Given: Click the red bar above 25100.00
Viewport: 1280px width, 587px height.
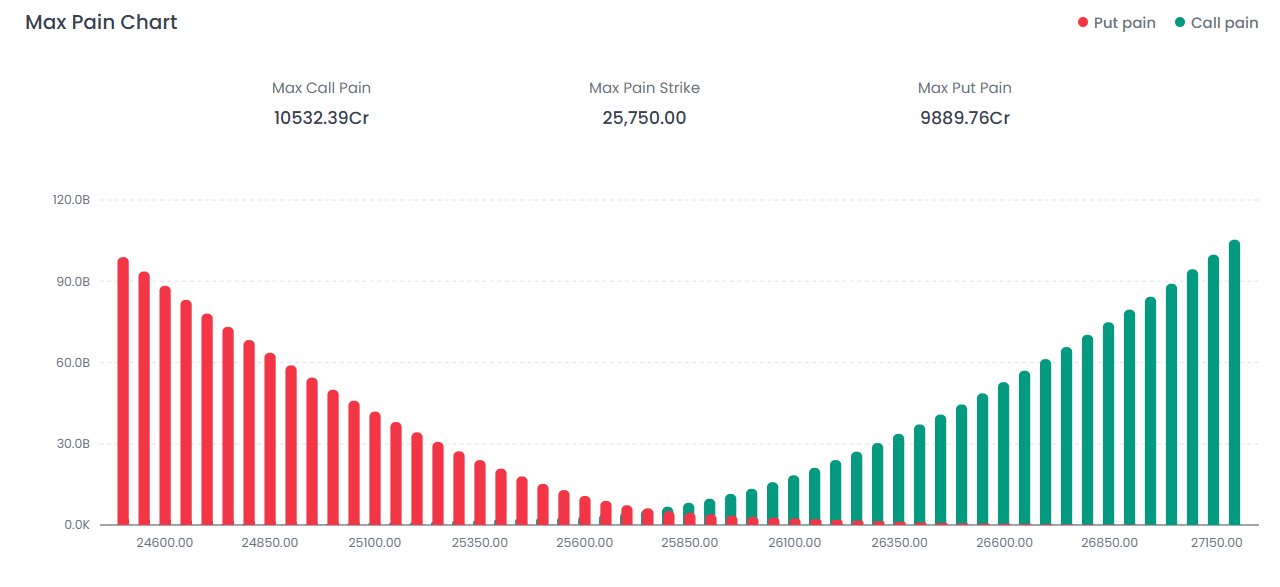Looking at the screenshot, I should [375, 468].
